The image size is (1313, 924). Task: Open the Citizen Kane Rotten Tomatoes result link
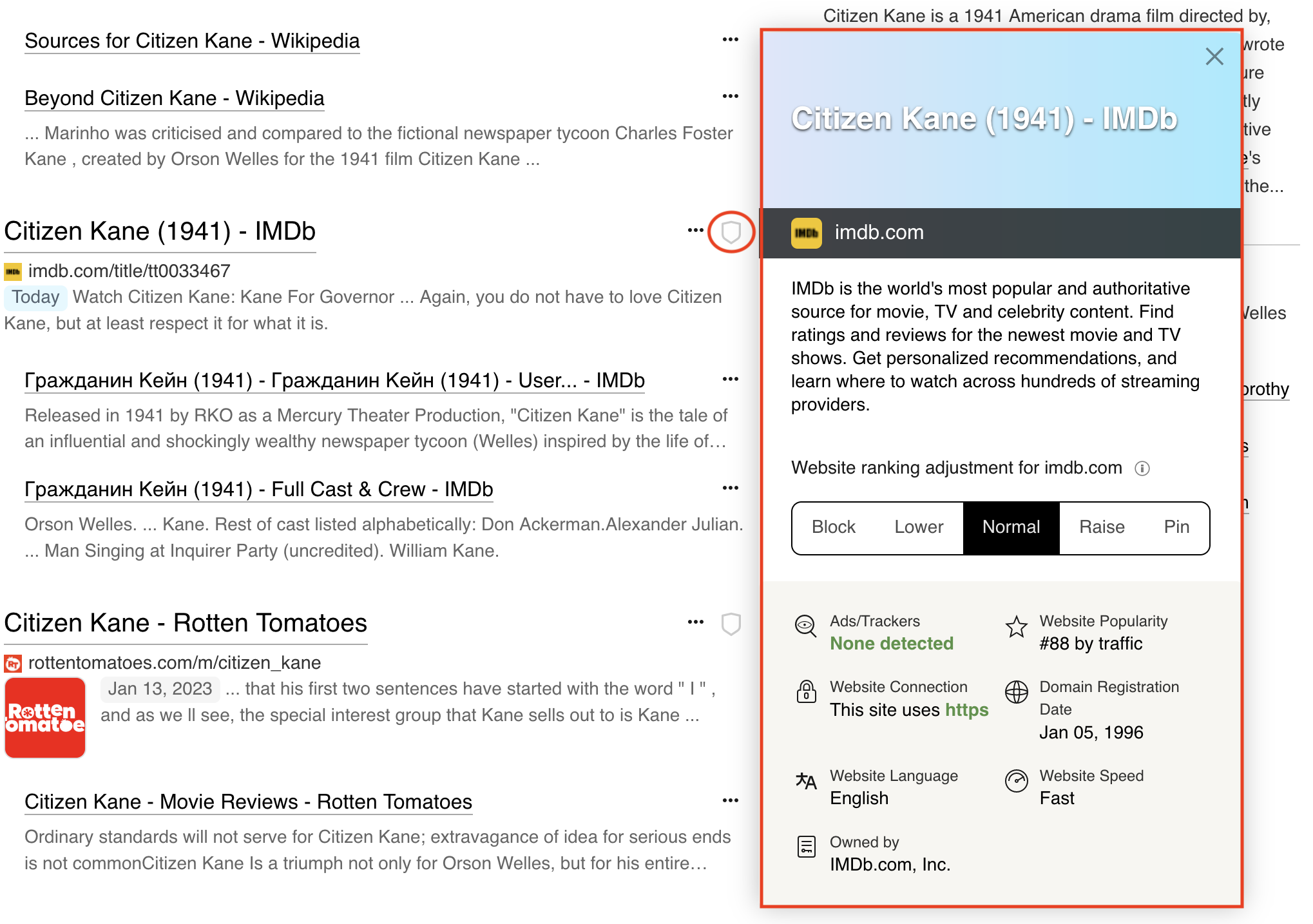(x=185, y=622)
